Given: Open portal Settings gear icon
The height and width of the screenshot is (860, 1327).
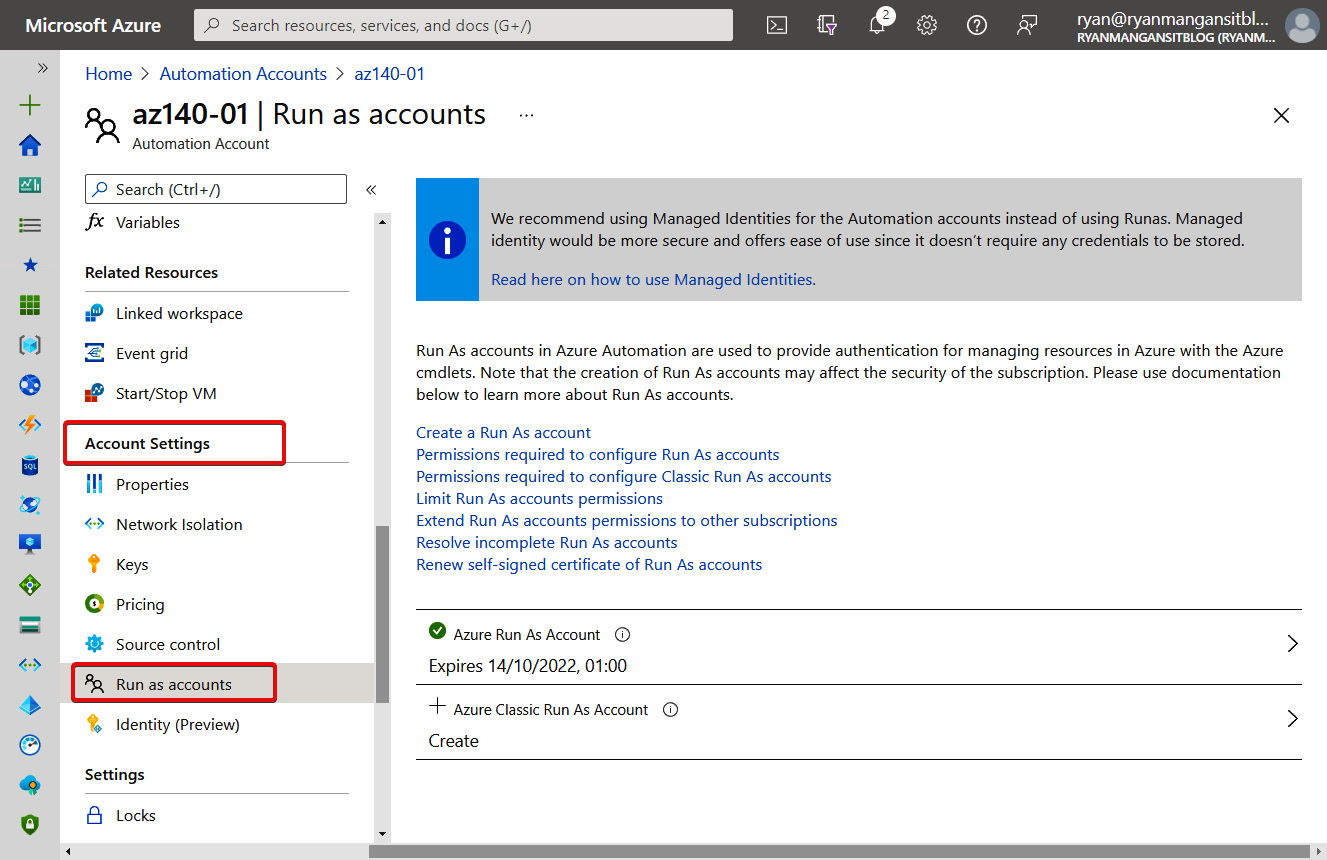Looking at the screenshot, I should [x=927, y=26].
